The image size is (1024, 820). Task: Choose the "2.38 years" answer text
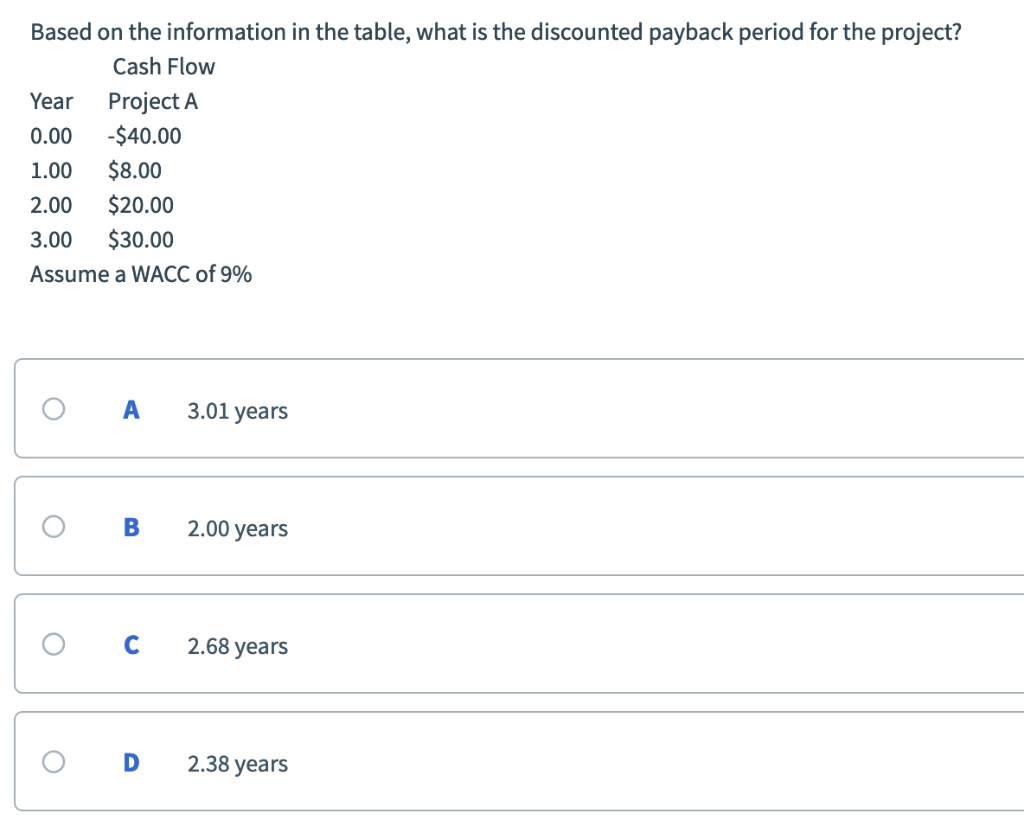[237, 765]
